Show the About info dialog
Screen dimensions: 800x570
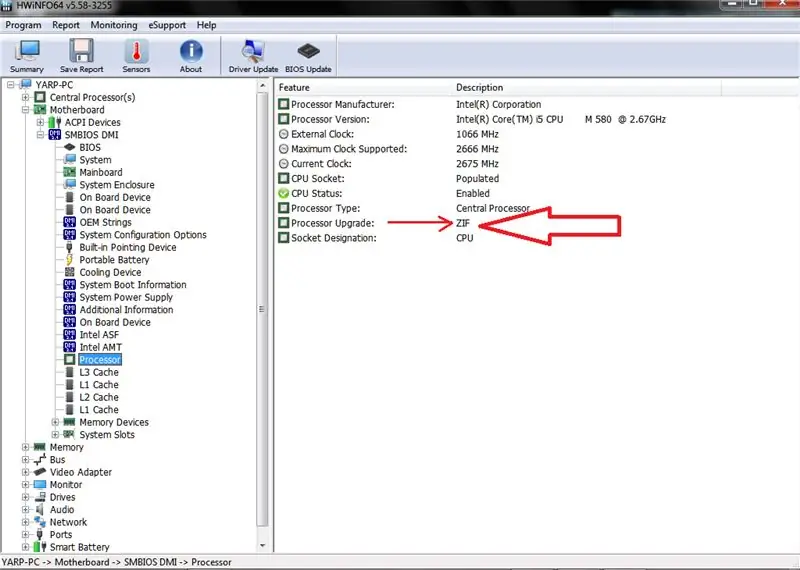click(x=191, y=56)
